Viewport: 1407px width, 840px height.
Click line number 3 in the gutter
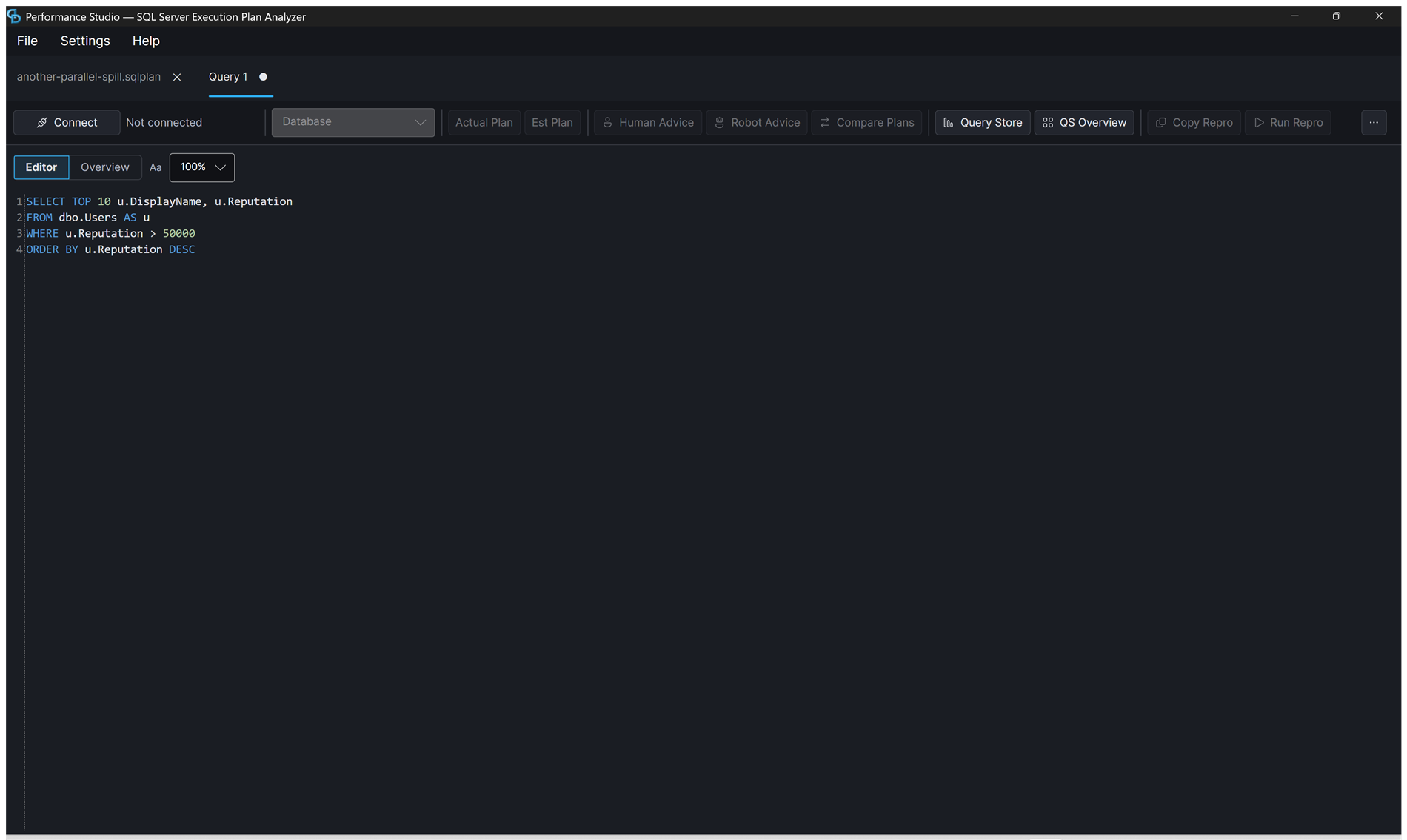(x=19, y=234)
